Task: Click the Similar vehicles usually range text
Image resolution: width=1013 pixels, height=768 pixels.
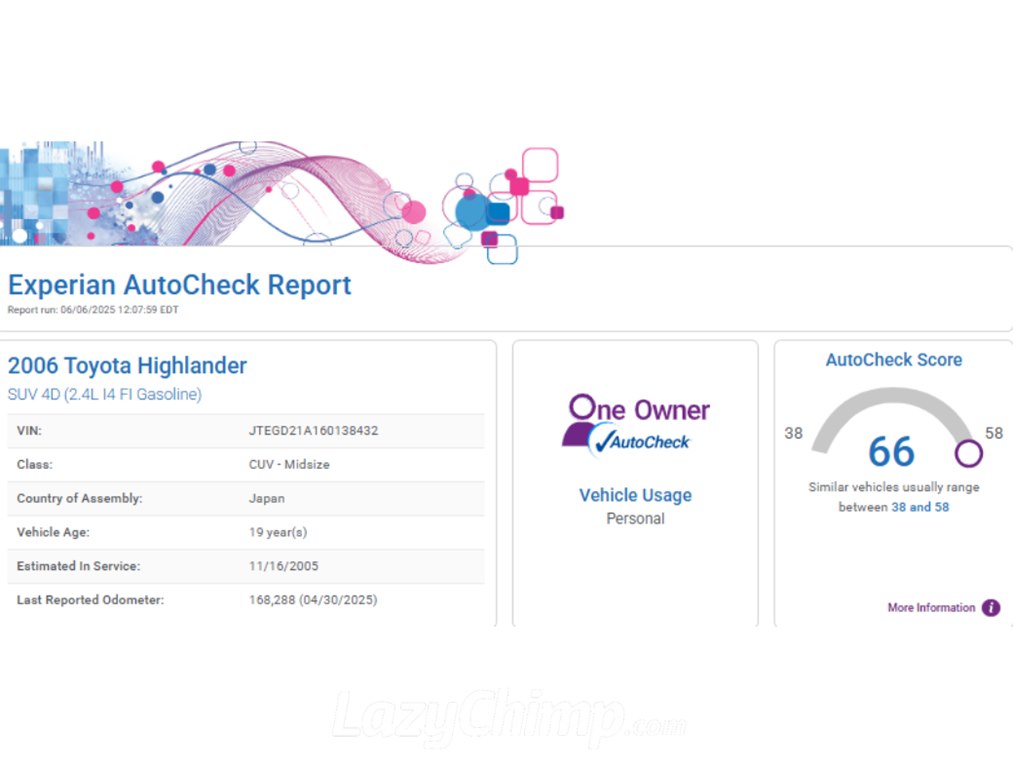Action: click(893, 487)
